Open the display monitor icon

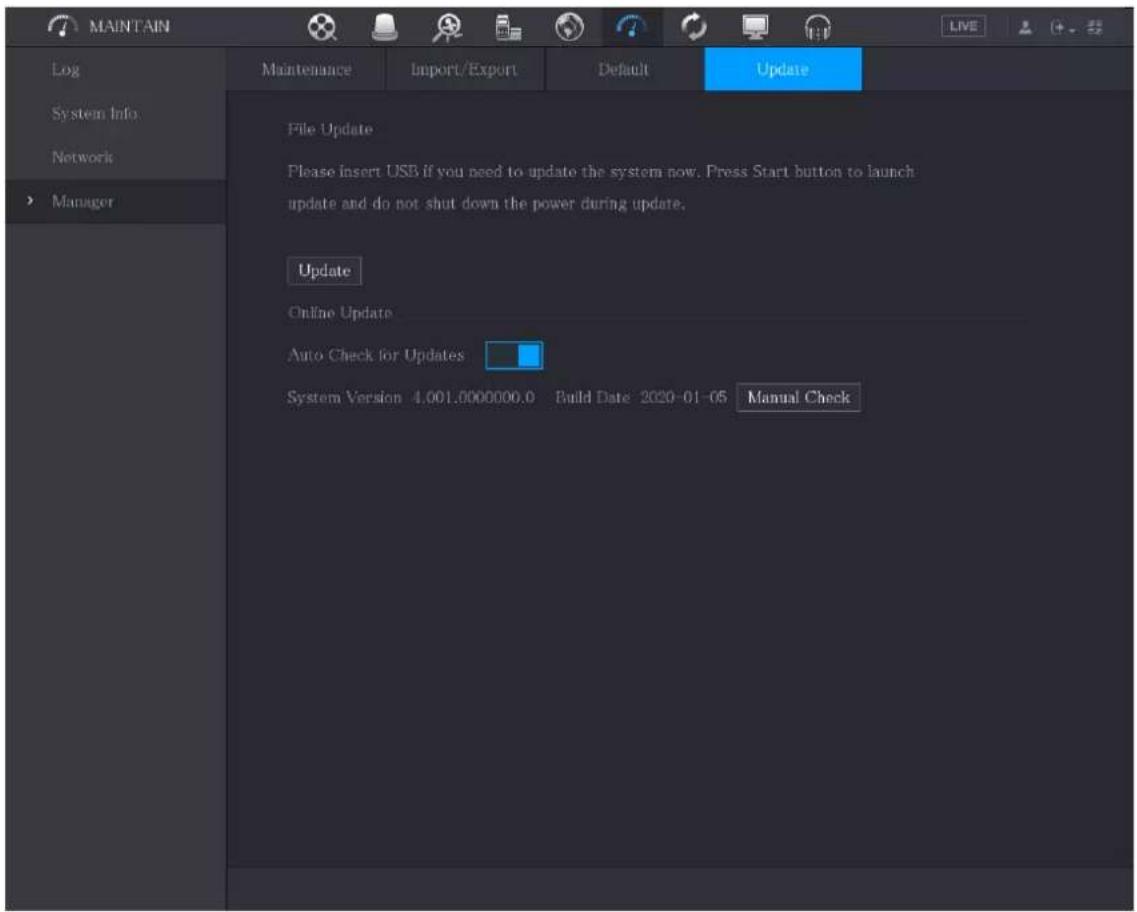point(756,28)
